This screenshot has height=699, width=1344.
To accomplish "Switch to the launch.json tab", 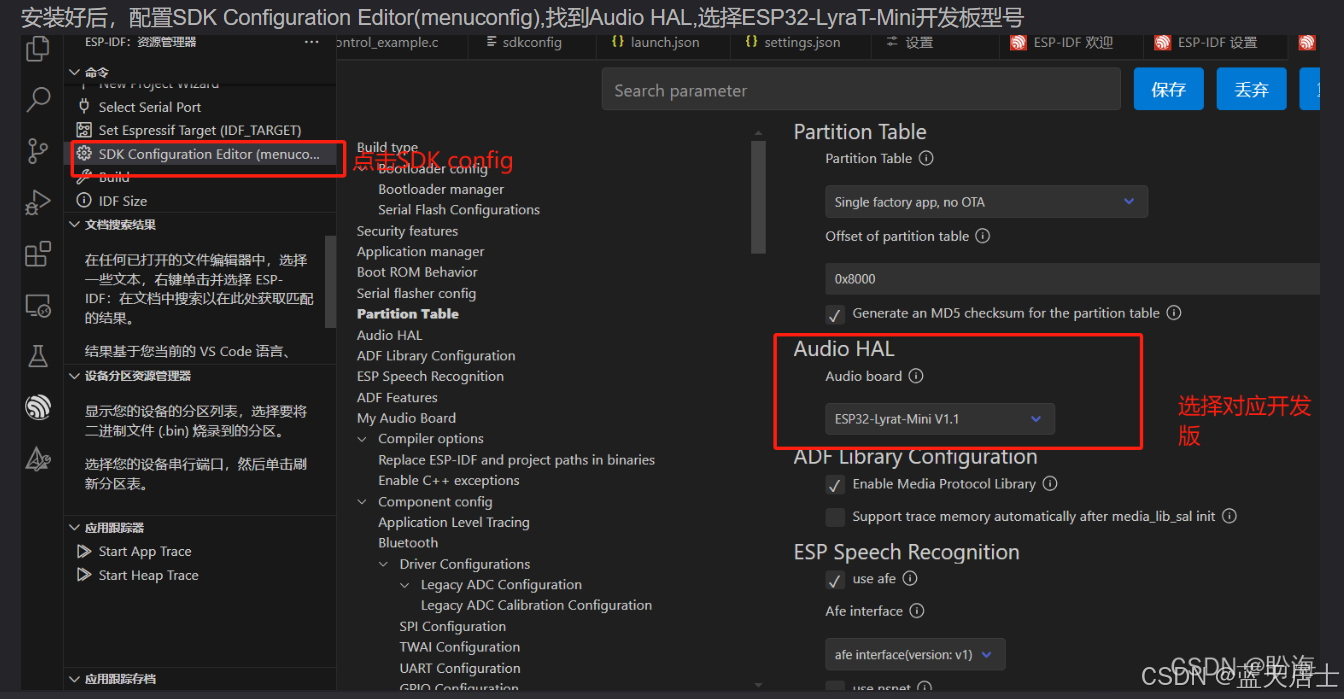I will (656, 42).
